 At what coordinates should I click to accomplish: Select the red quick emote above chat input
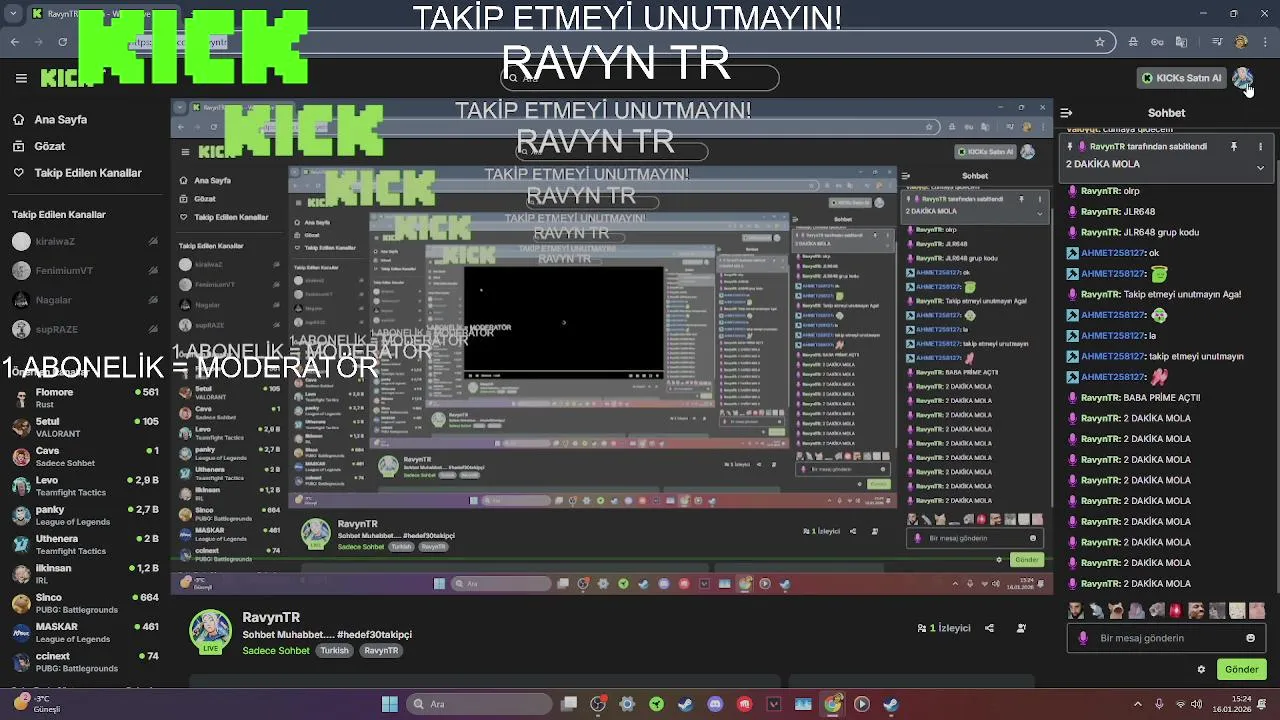[1177, 610]
